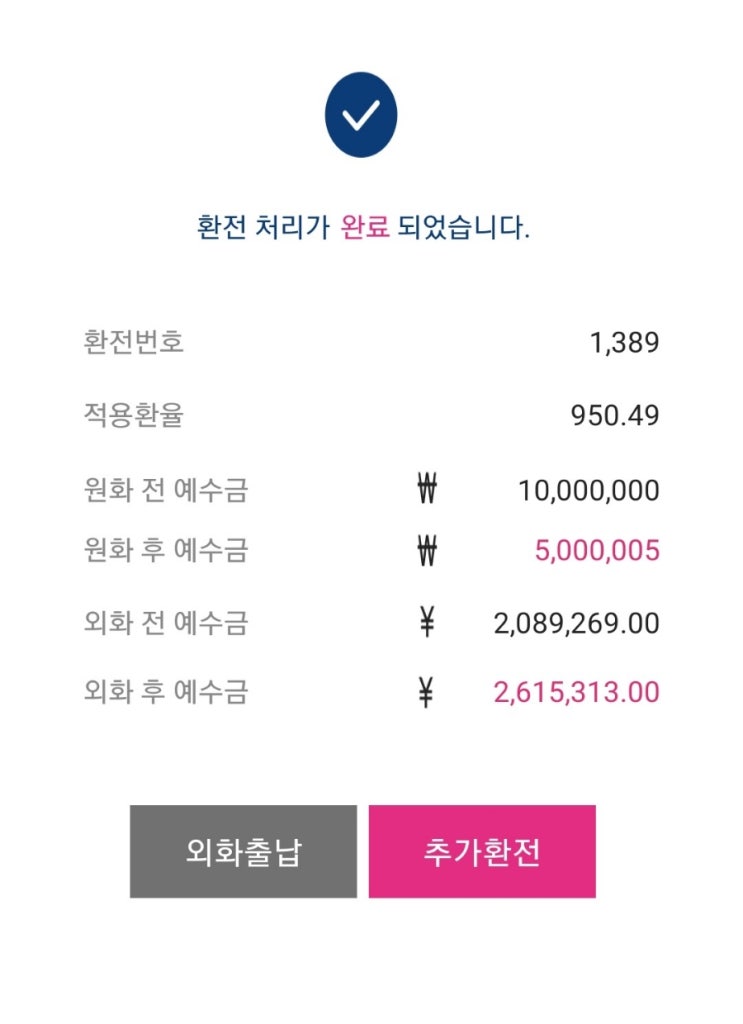Select the 환전번호 label

click(x=134, y=342)
